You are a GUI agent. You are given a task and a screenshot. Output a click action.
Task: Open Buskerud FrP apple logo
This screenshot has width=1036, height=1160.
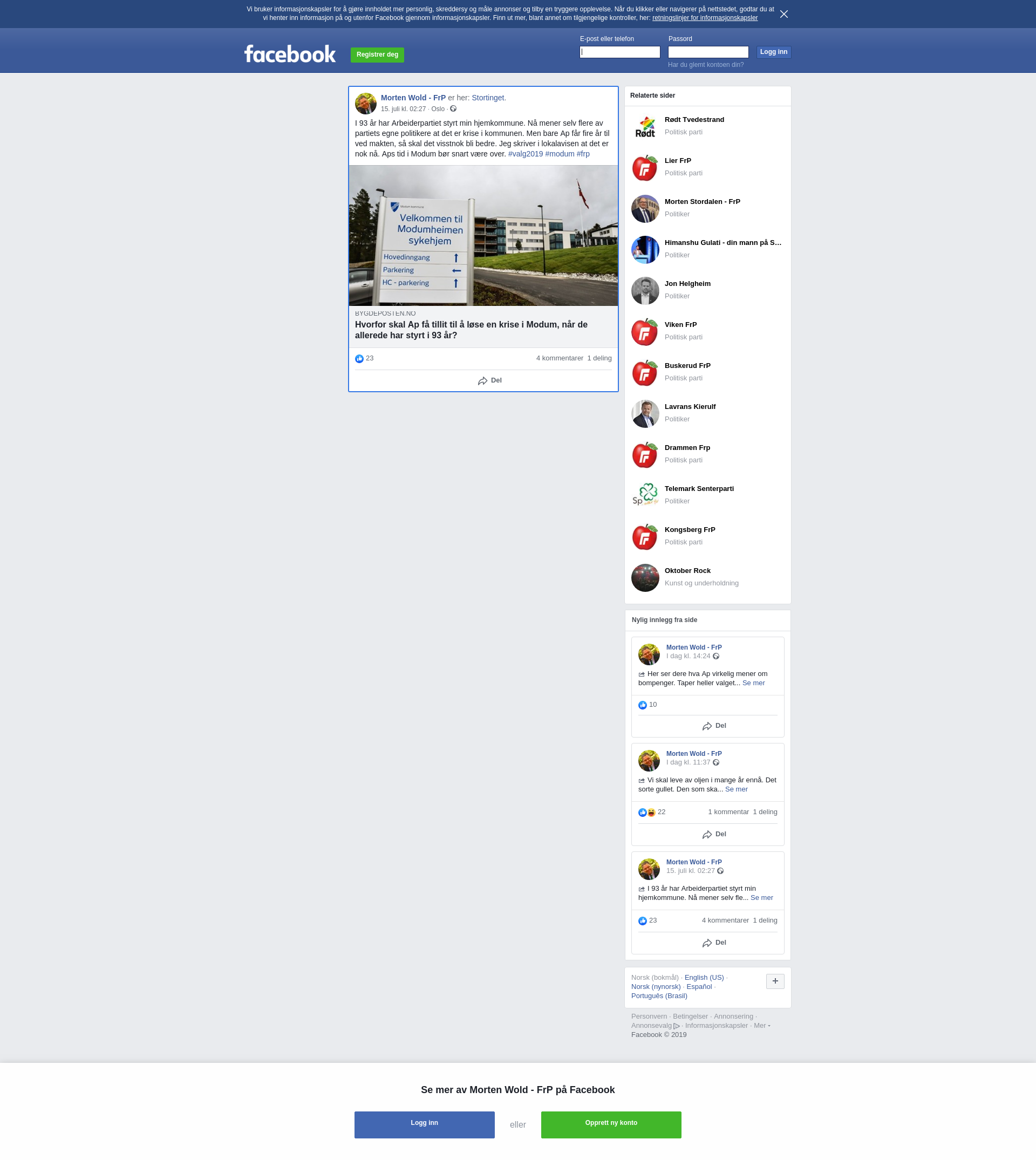(645, 373)
